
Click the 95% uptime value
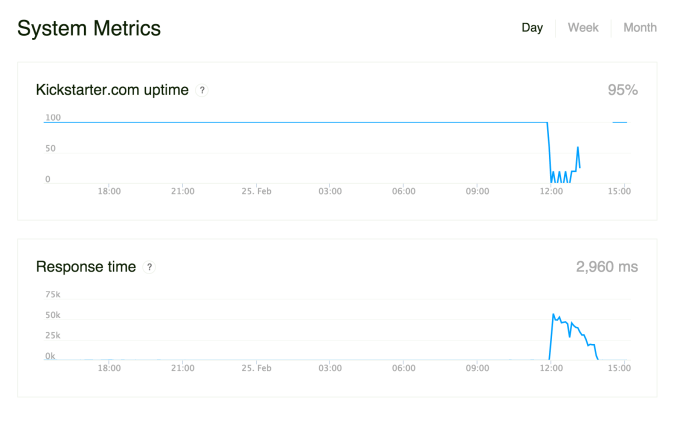point(622,90)
